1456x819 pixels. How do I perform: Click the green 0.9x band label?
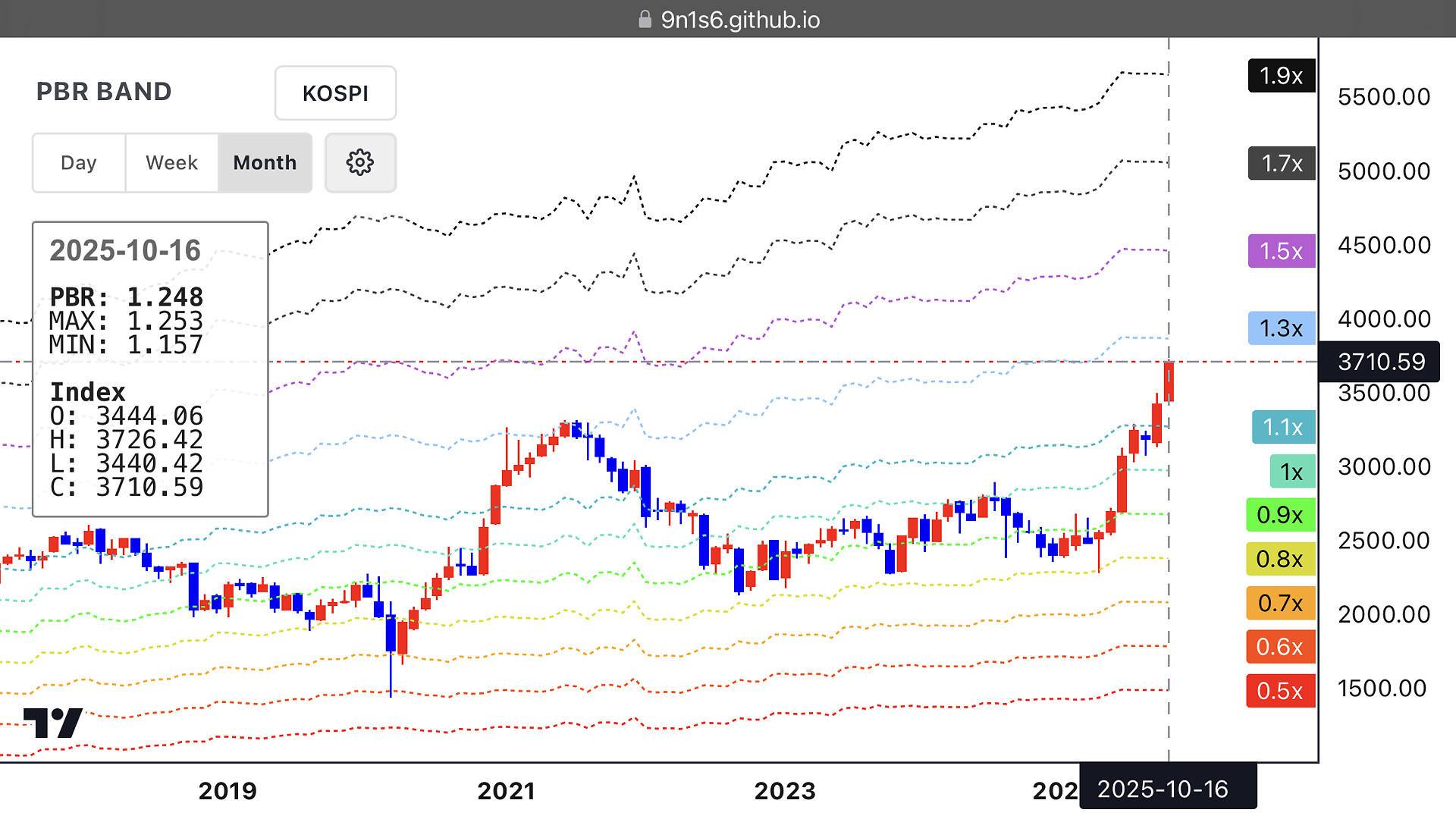[1280, 515]
